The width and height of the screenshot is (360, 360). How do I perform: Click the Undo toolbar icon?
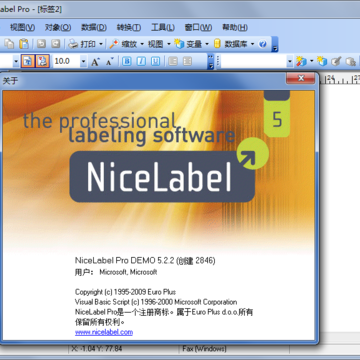(x=41, y=44)
